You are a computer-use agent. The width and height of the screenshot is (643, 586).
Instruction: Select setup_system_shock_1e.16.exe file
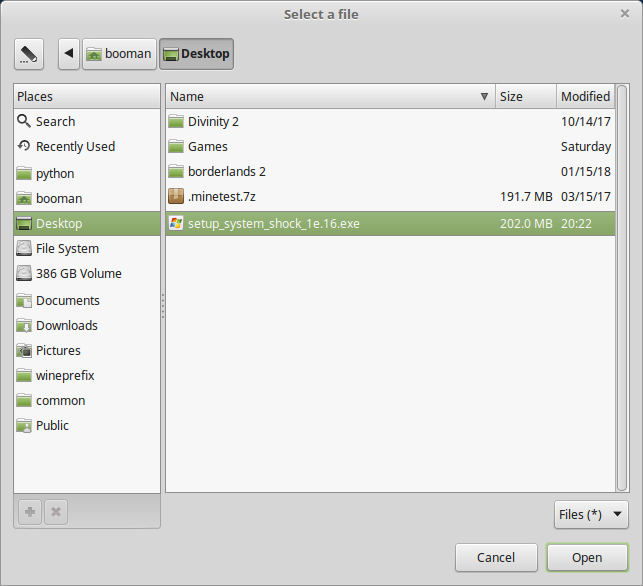390,223
